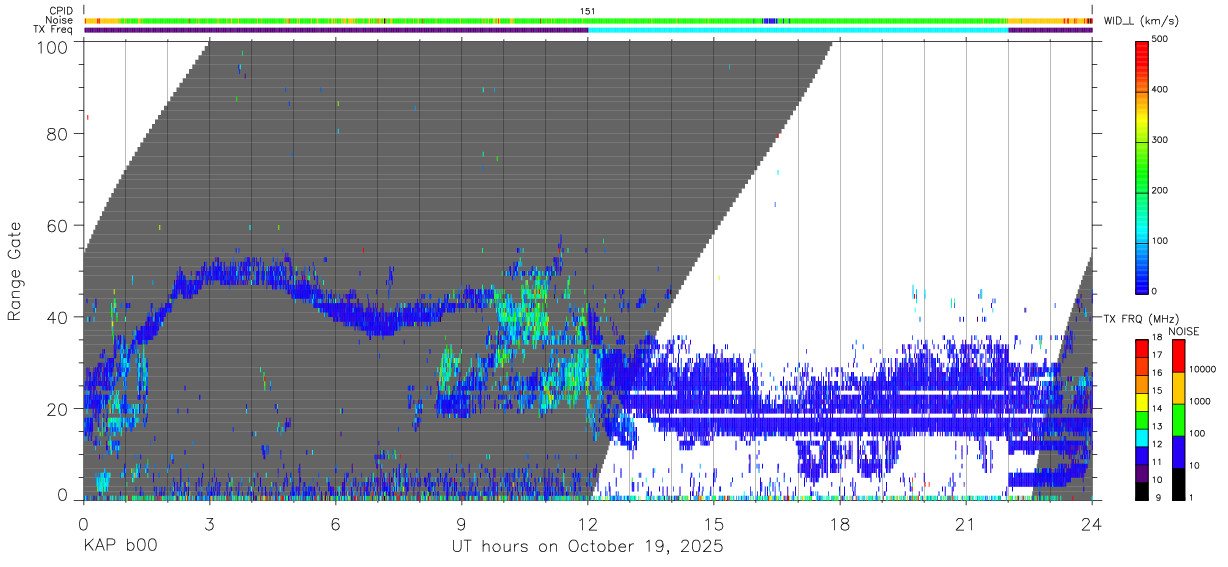Click the '40' Range Gate axis tick
Image resolution: width=1228 pixels, height=567 pixels.
[x=58, y=317]
